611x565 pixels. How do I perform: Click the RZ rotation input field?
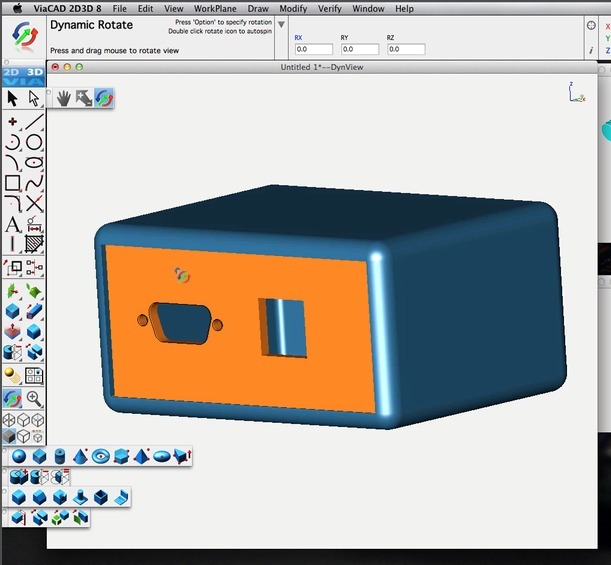(x=406, y=49)
